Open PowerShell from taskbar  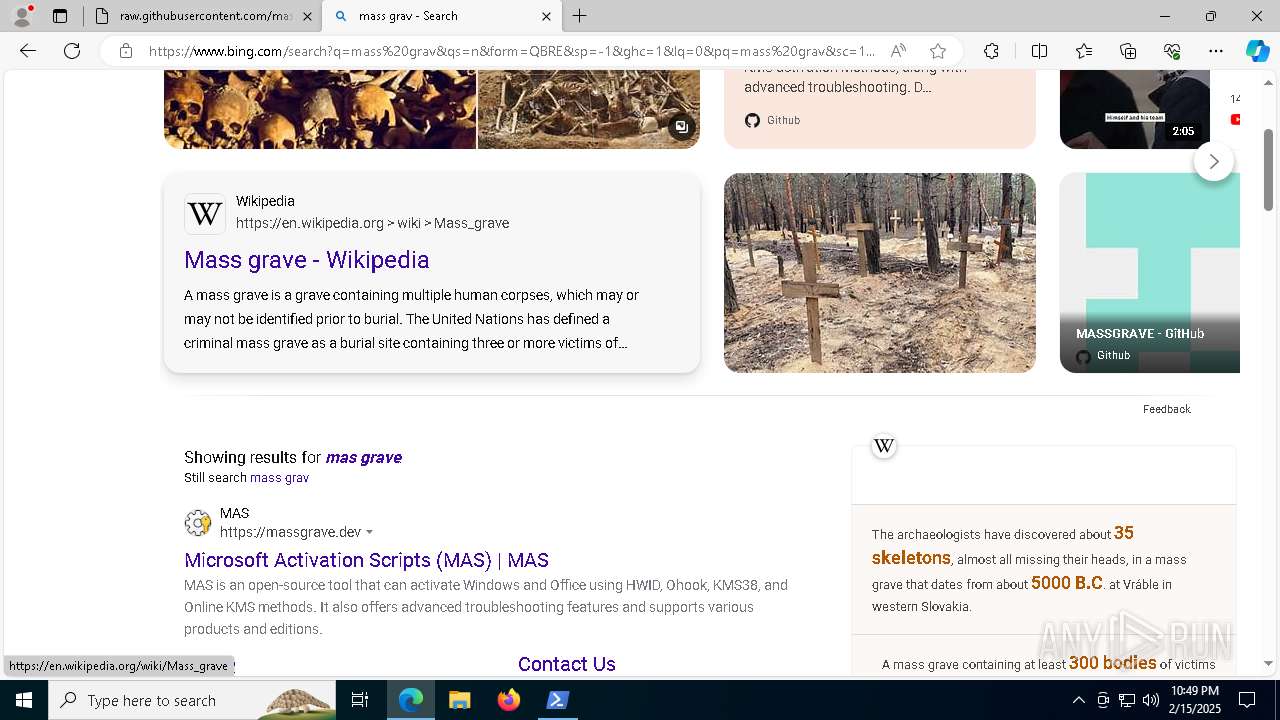point(558,700)
